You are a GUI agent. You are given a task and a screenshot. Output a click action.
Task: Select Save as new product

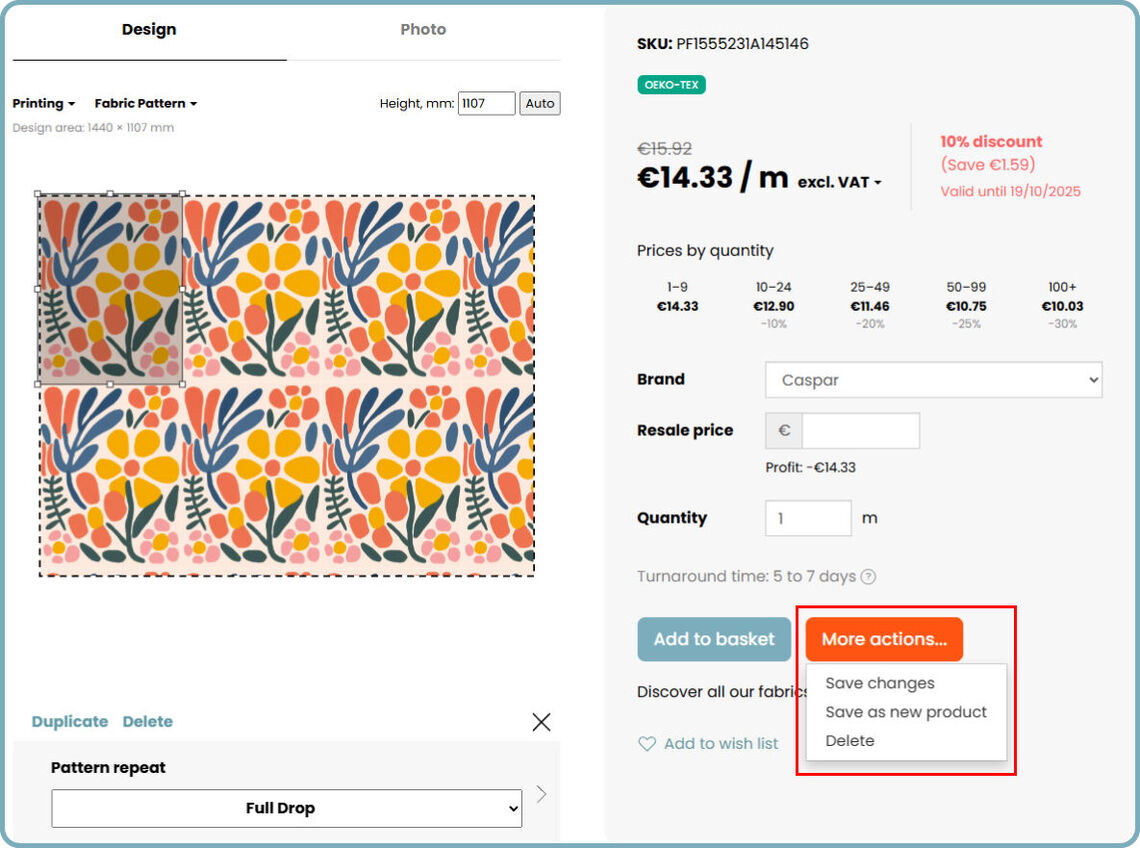906,712
